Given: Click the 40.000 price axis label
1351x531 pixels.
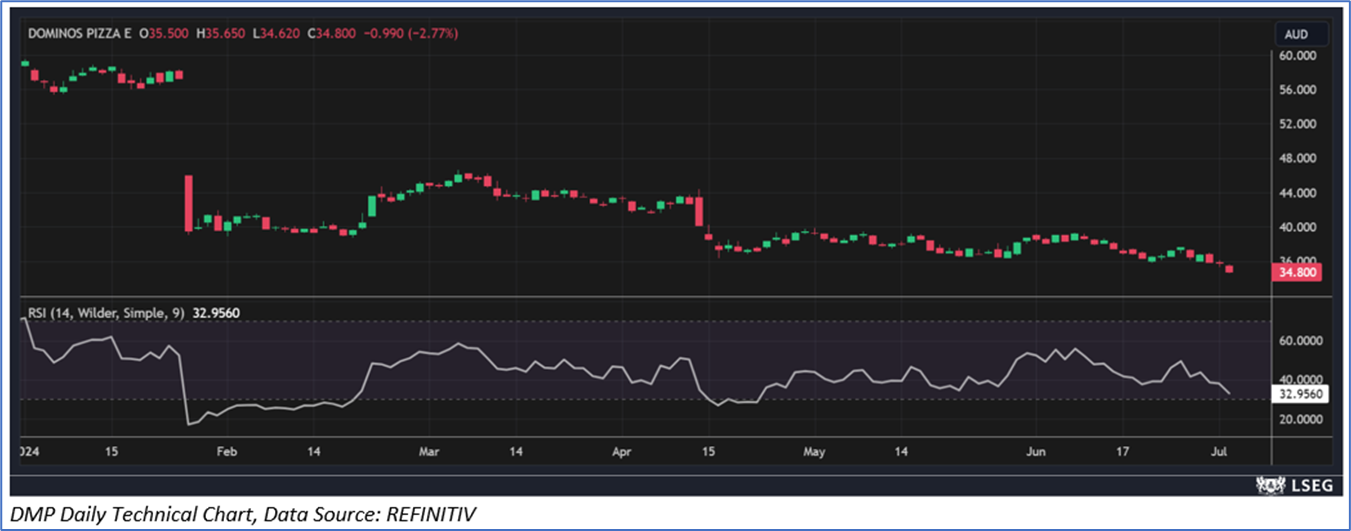Looking at the screenshot, I should pos(1297,227).
